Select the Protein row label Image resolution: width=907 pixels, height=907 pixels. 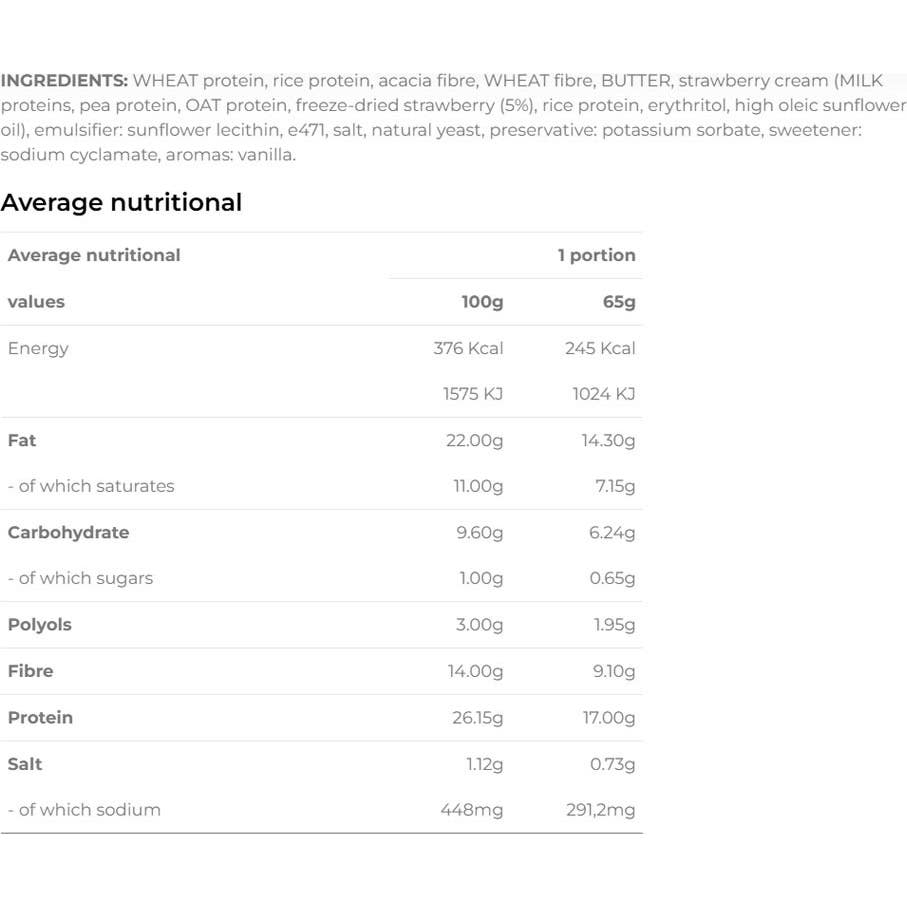click(x=40, y=717)
